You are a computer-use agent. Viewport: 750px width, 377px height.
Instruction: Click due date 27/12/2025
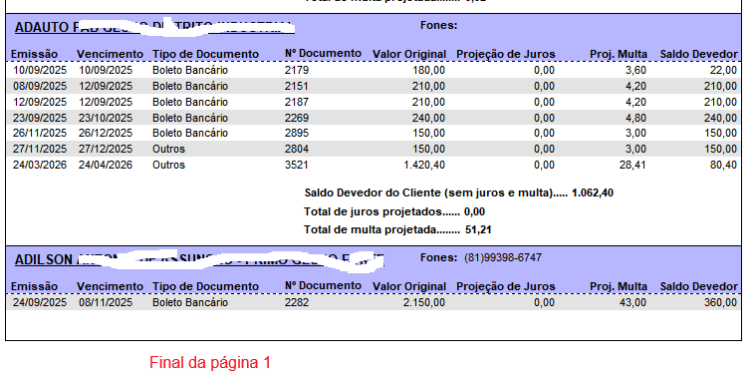coord(106,149)
